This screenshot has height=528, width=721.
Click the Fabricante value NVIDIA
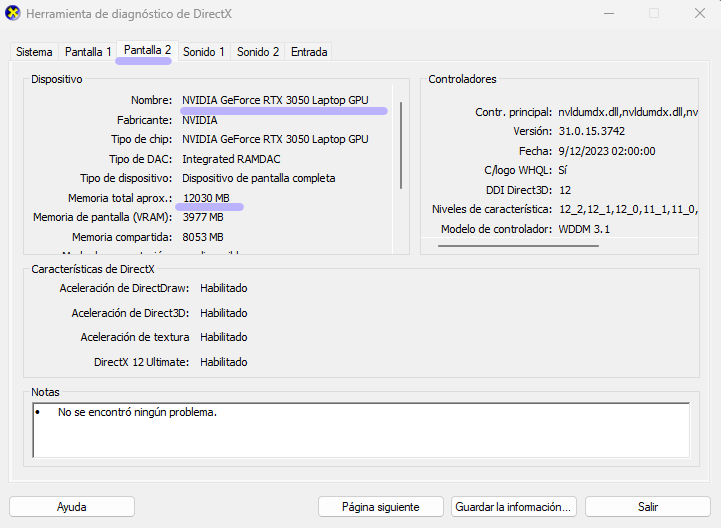pos(200,120)
